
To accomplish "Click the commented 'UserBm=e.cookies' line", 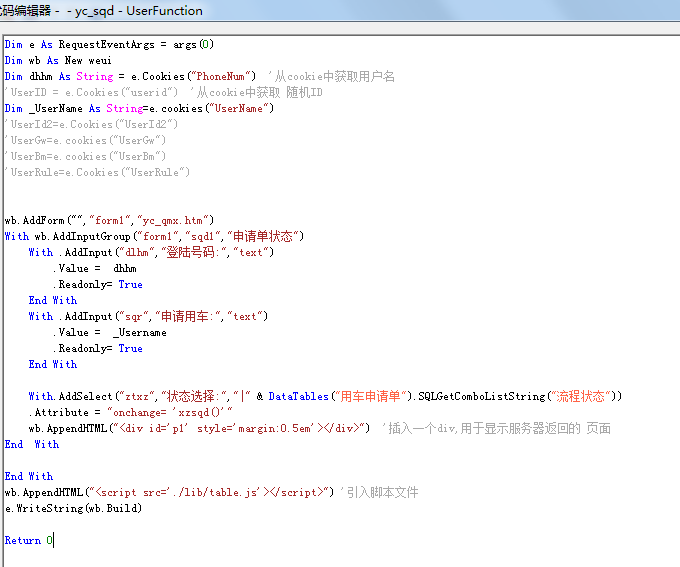I will tap(85, 157).
